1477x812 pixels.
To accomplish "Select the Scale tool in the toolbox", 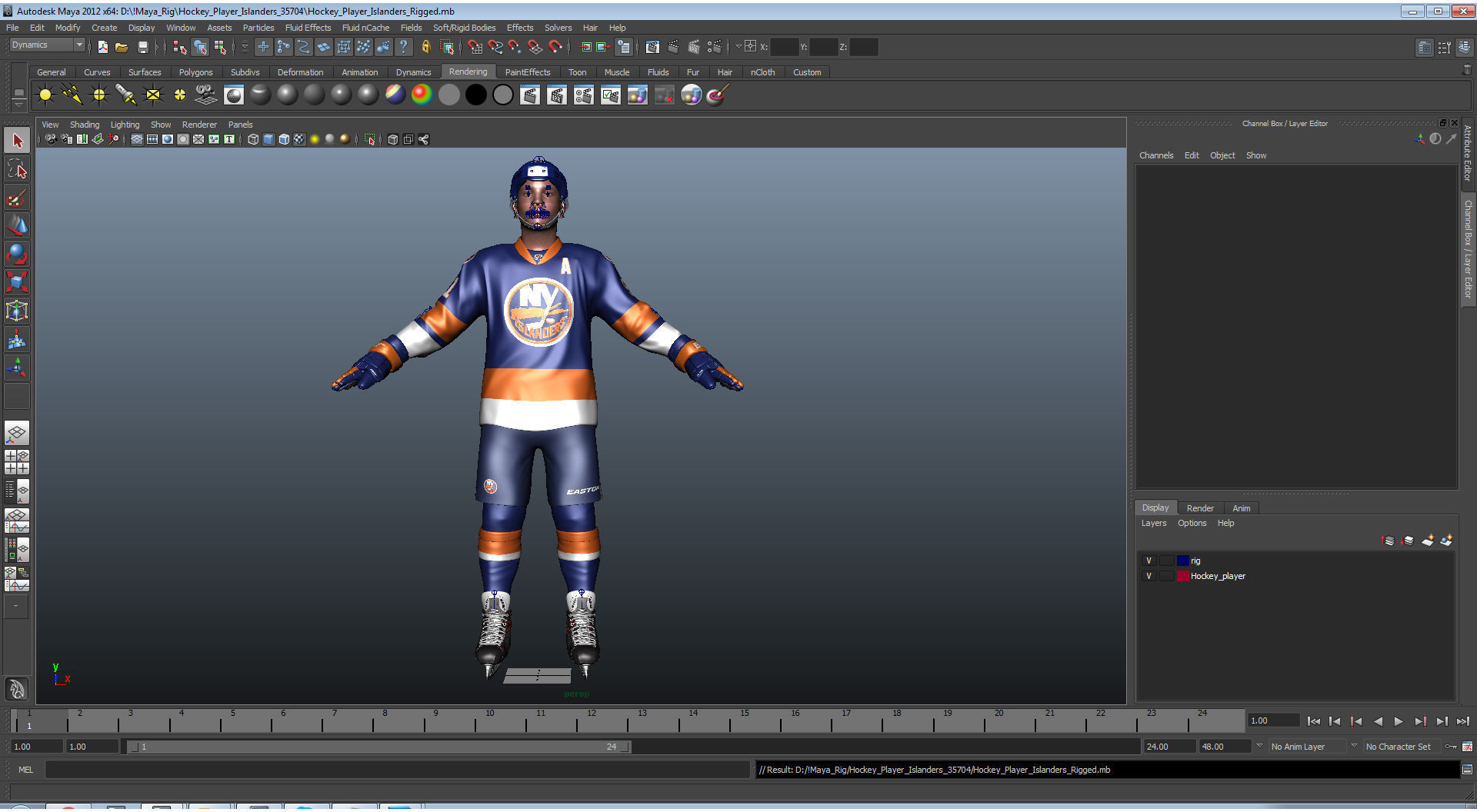I will coord(17,282).
